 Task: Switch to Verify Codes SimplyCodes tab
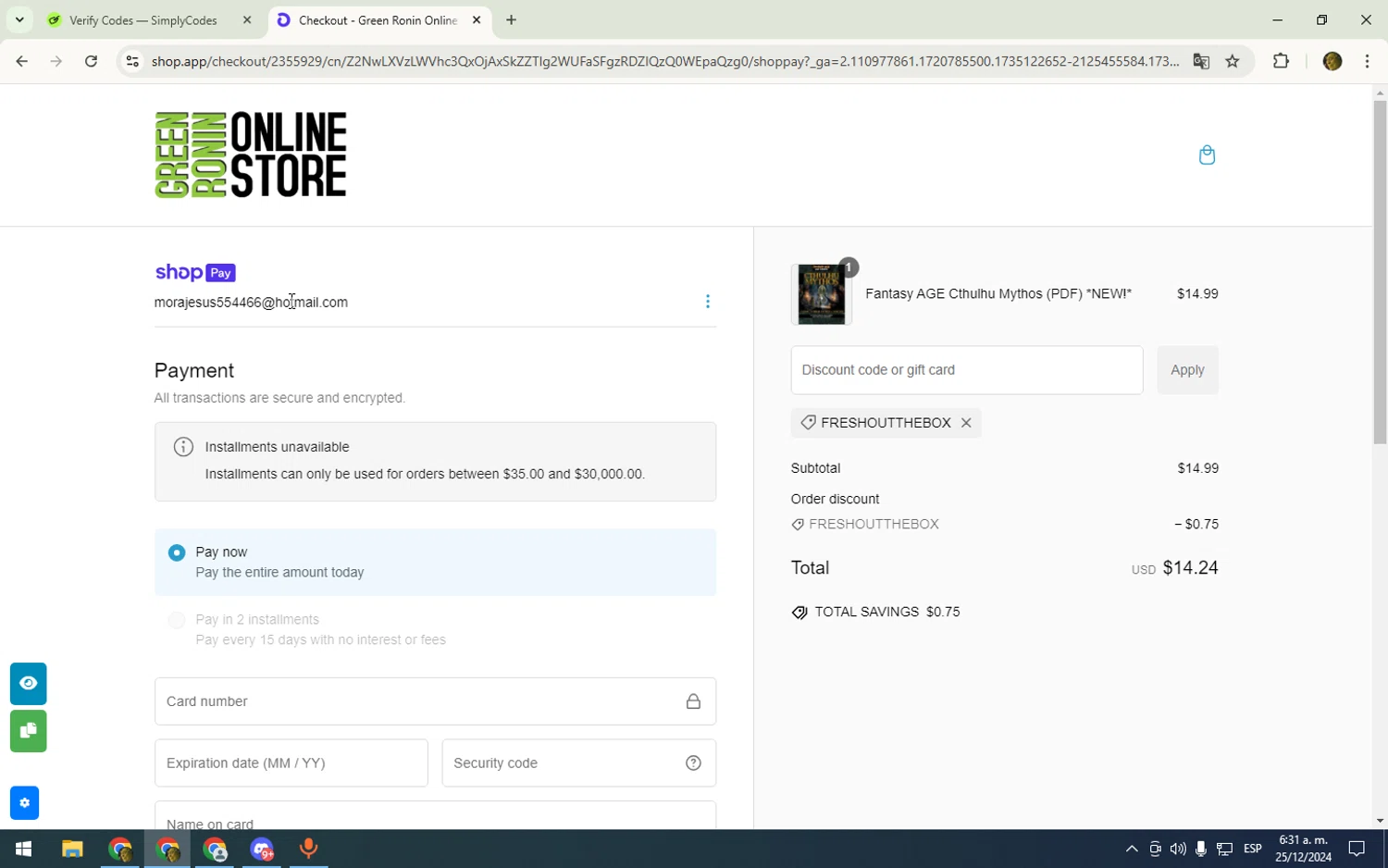click(143, 20)
